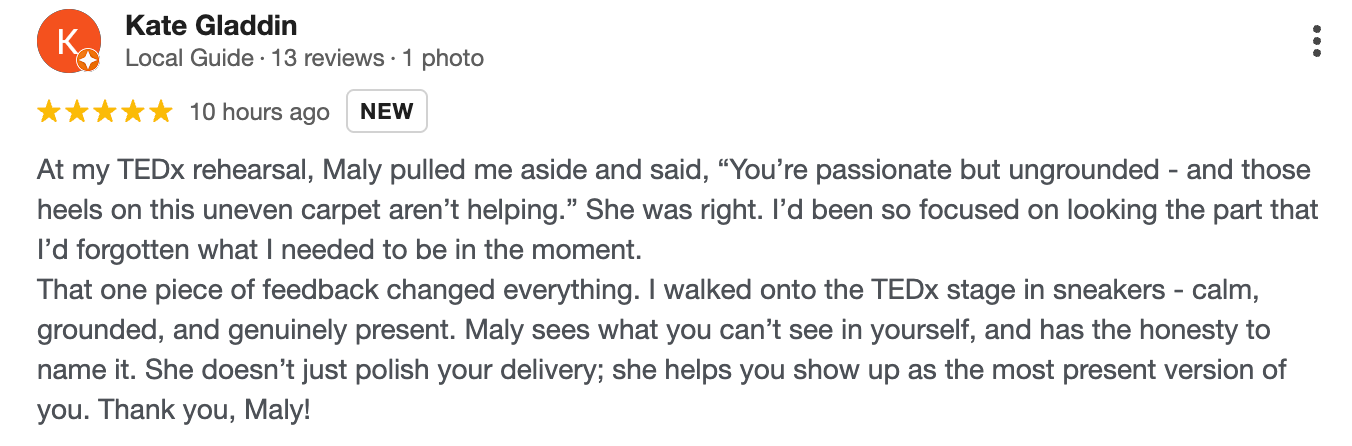Click the "Local Guide" label text
Viewport: 1352px width, 446px height.
189,58
